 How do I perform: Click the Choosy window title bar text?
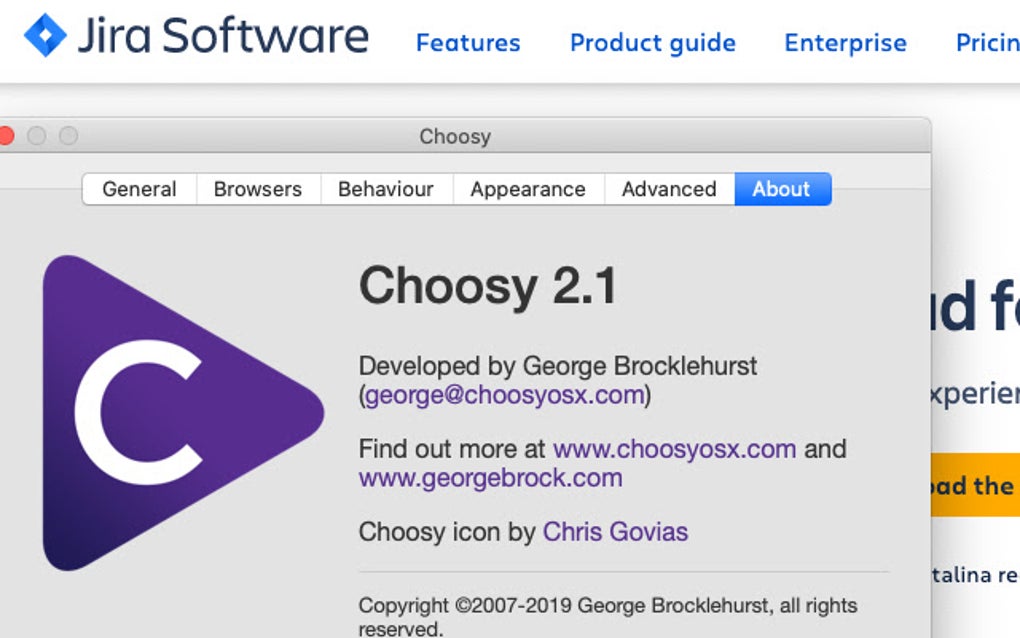point(455,137)
